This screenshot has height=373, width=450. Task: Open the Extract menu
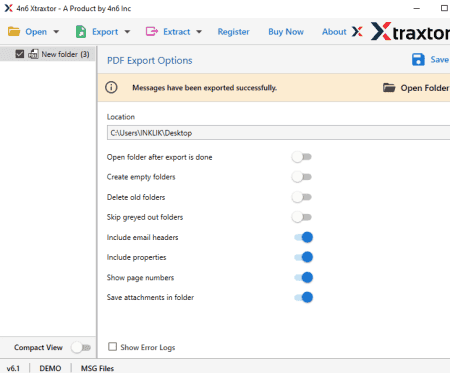tap(177, 32)
